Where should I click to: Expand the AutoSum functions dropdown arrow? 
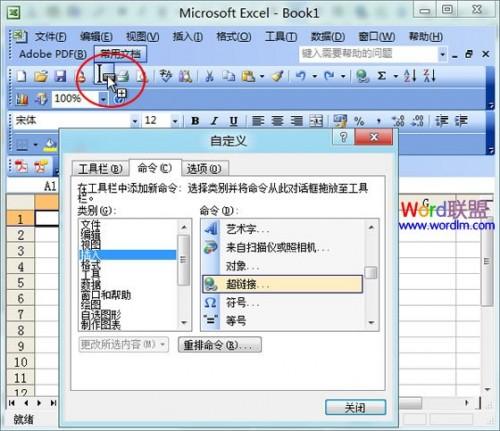396,76
